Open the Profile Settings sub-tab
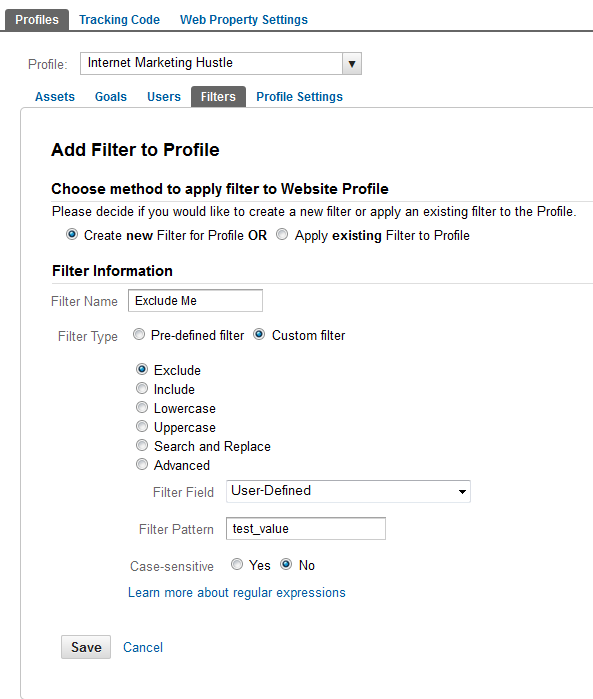Image resolution: width=593 pixels, height=699 pixels. (x=300, y=97)
